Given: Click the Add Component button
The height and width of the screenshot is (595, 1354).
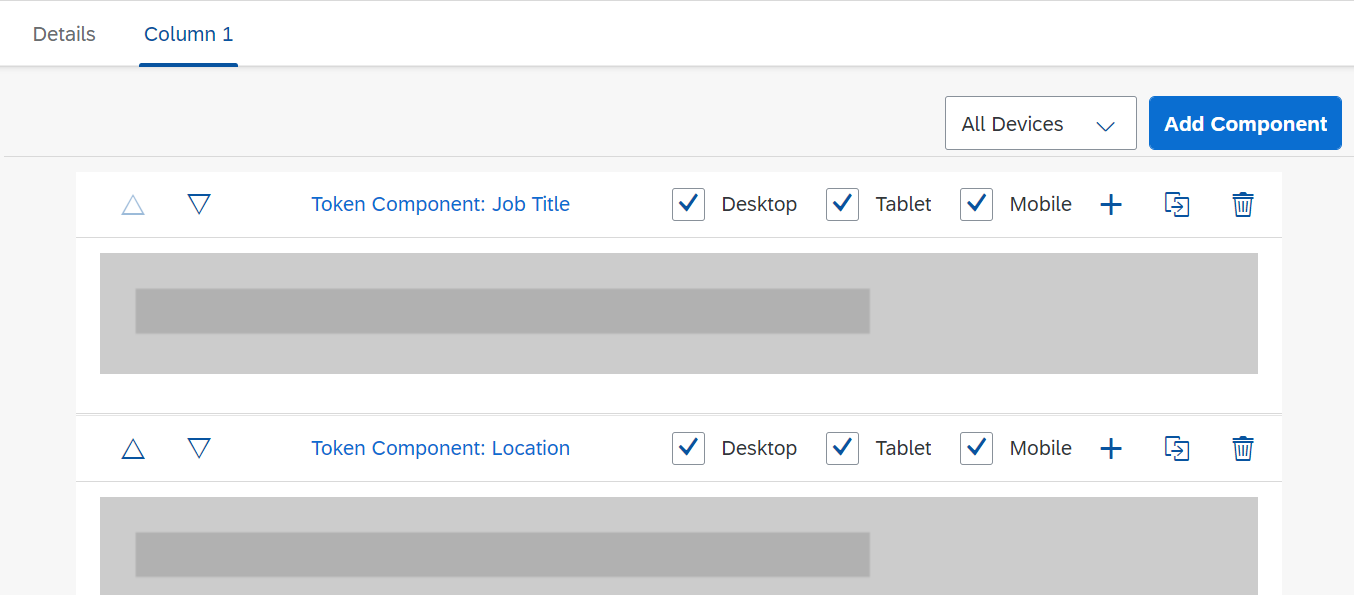Looking at the screenshot, I should click(1245, 124).
